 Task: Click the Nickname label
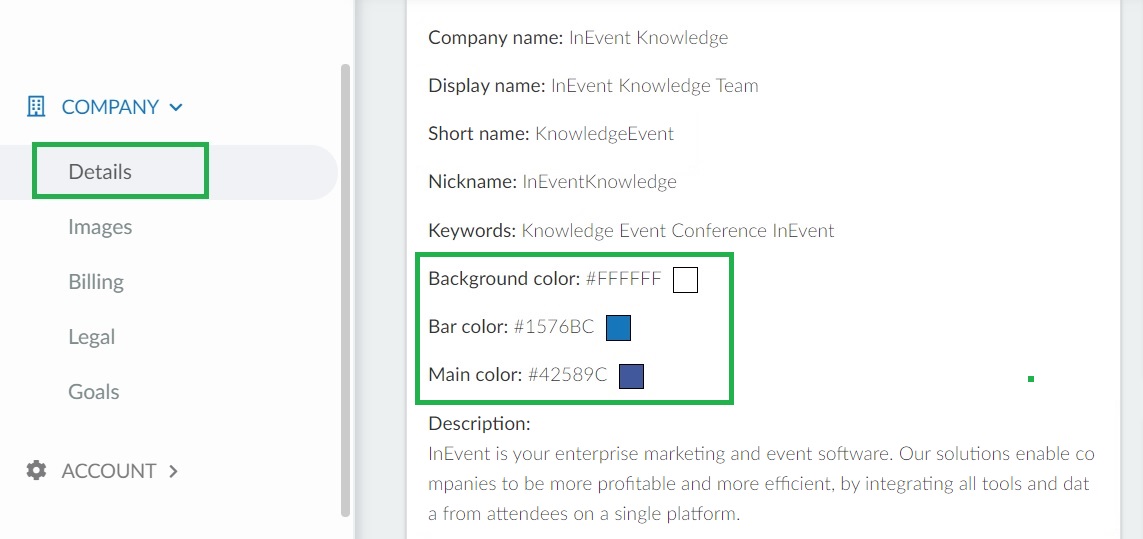coord(473,182)
